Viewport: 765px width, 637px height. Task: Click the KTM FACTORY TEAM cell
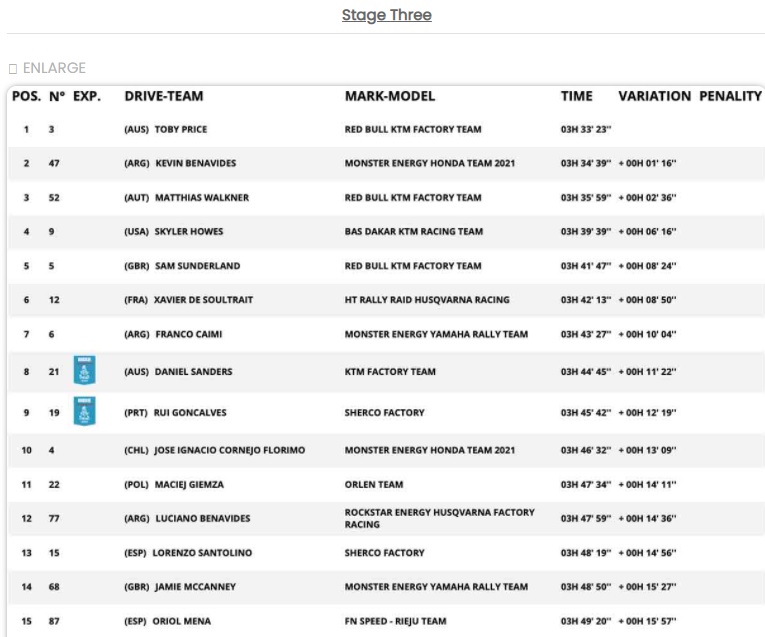click(390, 372)
